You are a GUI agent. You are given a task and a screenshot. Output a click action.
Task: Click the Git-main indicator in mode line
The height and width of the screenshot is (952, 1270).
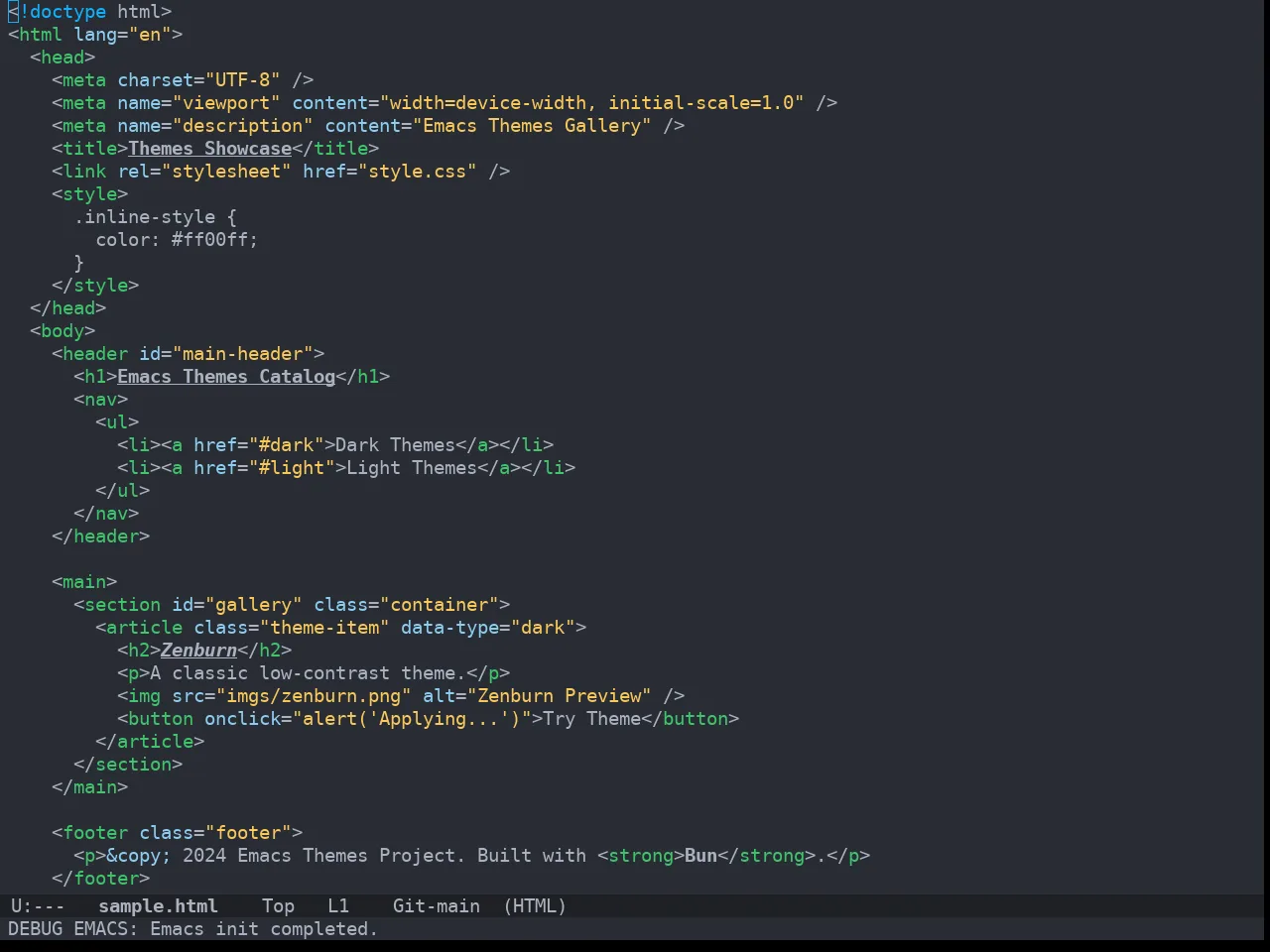[437, 905]
